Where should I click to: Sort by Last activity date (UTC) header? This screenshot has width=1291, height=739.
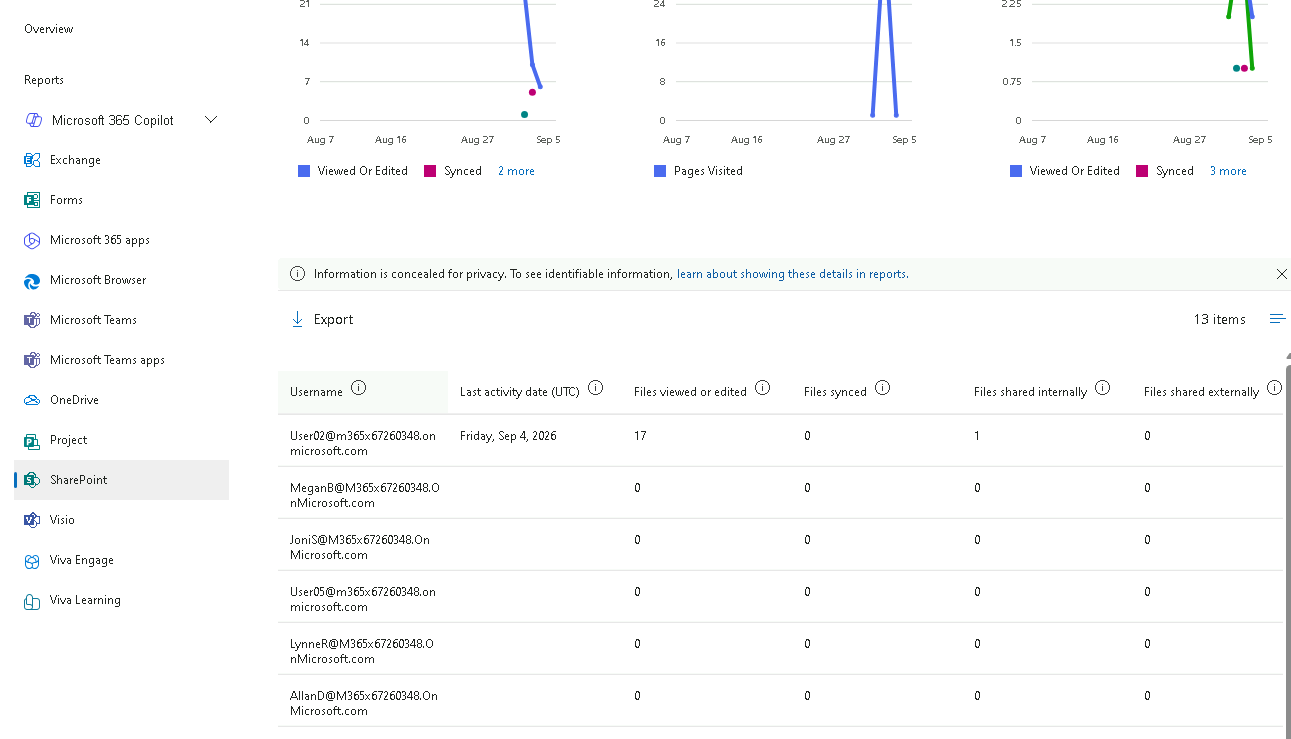coord(519,392)
